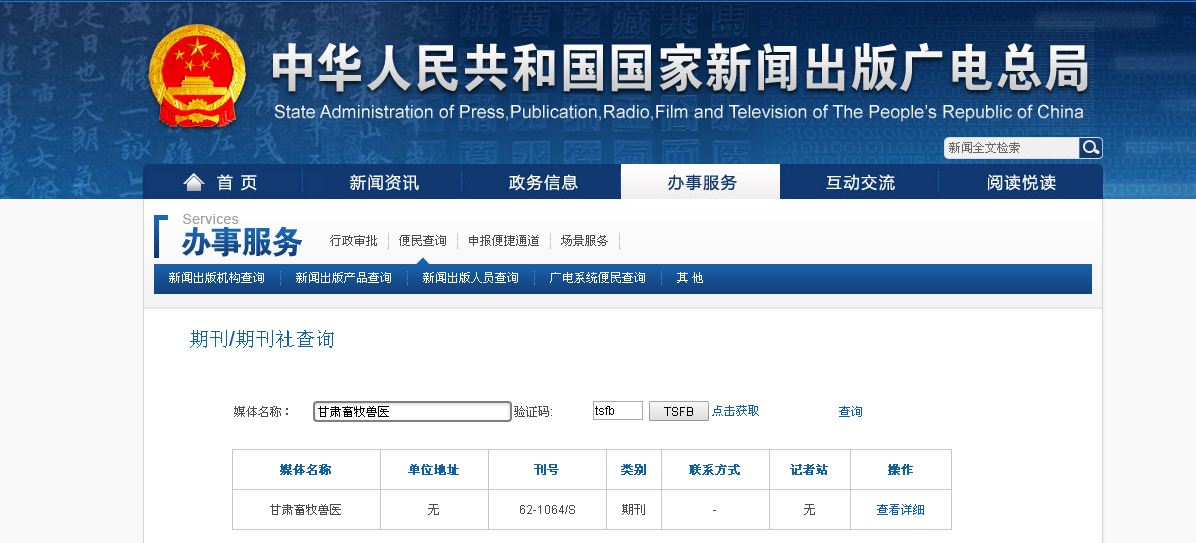The height and width of the screenshot is (543, 1196).
Task: Open the 互动交流 tab
Action: [x=860, y=182]
